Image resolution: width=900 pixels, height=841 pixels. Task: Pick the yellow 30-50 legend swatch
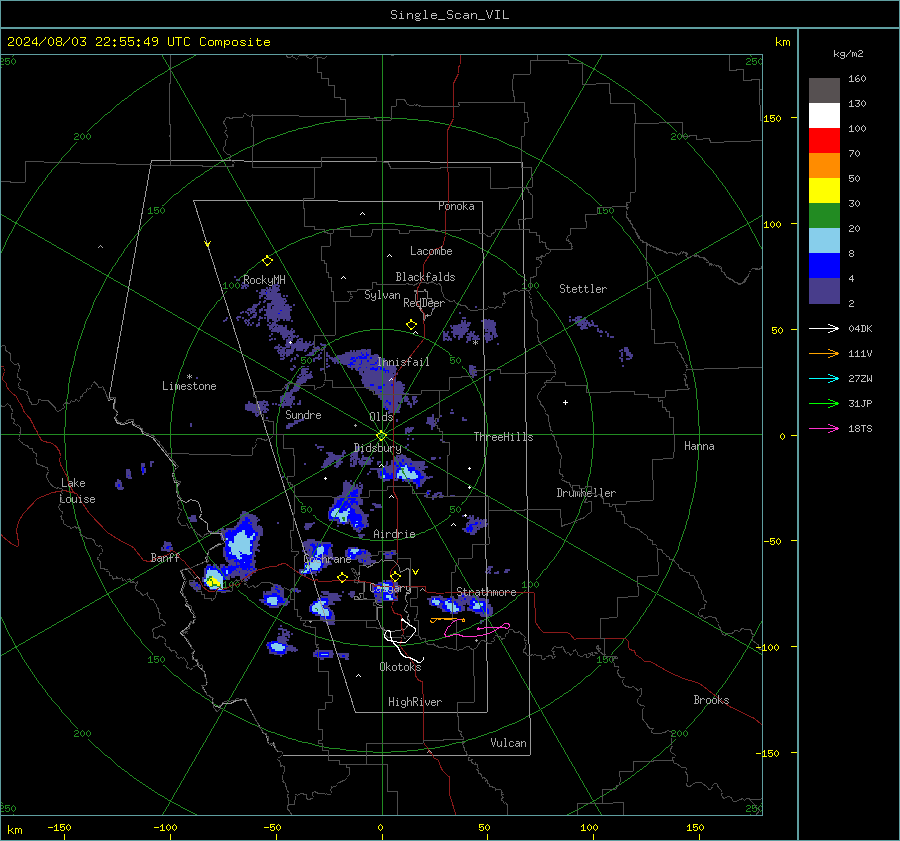pos(824,191)
